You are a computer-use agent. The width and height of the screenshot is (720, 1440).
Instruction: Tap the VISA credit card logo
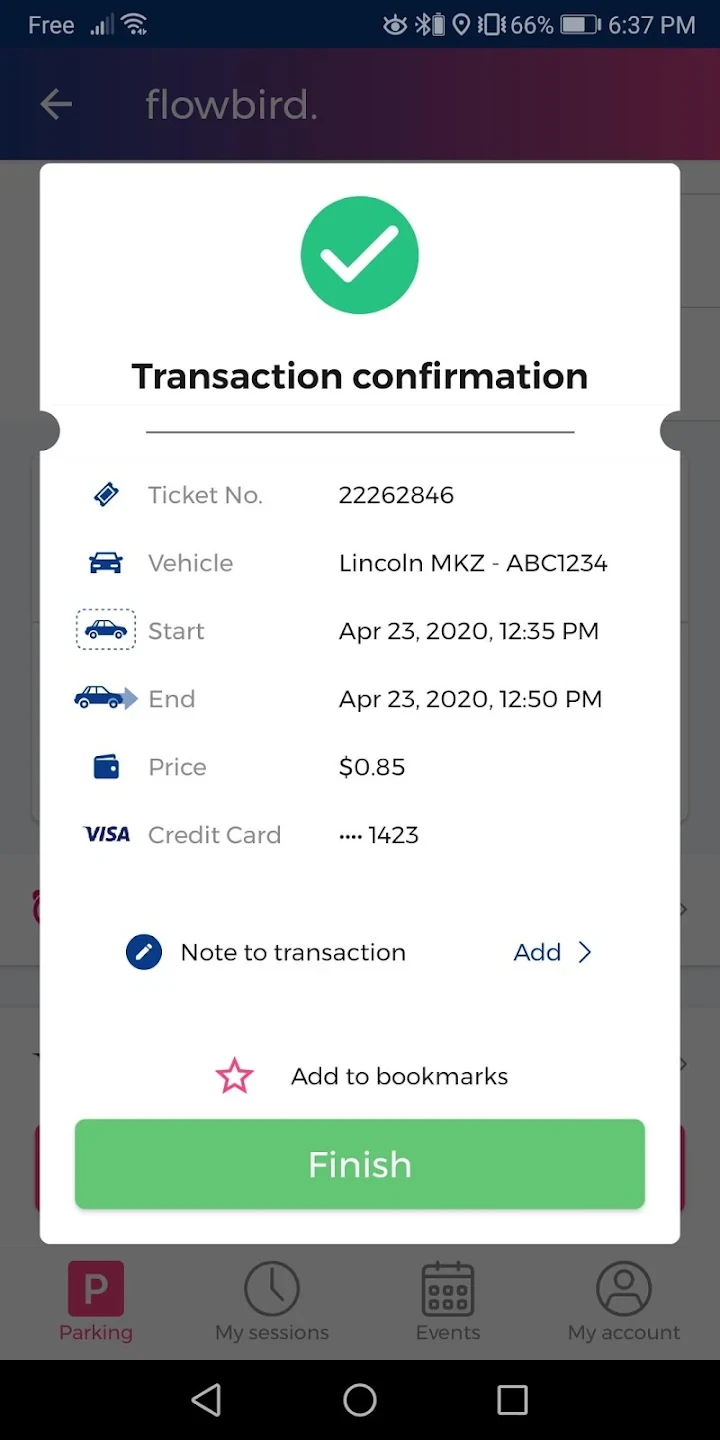(107, 835)
